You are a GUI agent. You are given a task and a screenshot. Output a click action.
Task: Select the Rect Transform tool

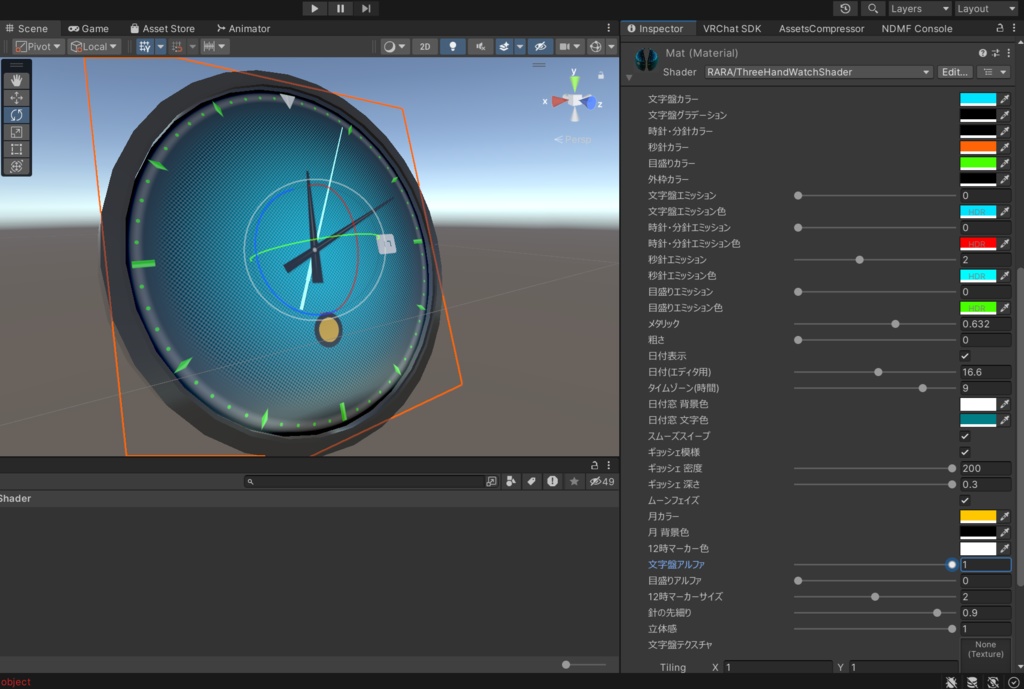pyautogui.click(x=16, y=149)
